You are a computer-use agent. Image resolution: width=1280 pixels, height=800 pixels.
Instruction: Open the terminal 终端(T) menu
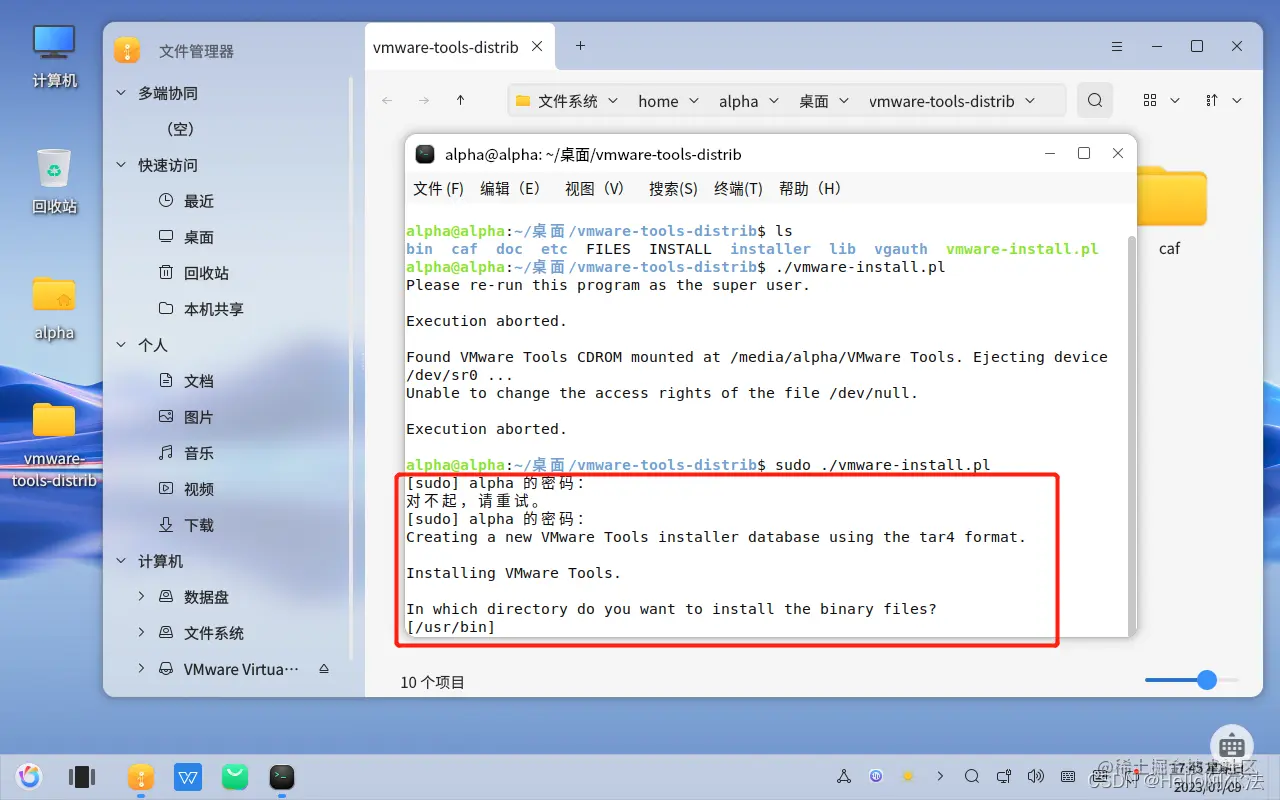point(738,188)
